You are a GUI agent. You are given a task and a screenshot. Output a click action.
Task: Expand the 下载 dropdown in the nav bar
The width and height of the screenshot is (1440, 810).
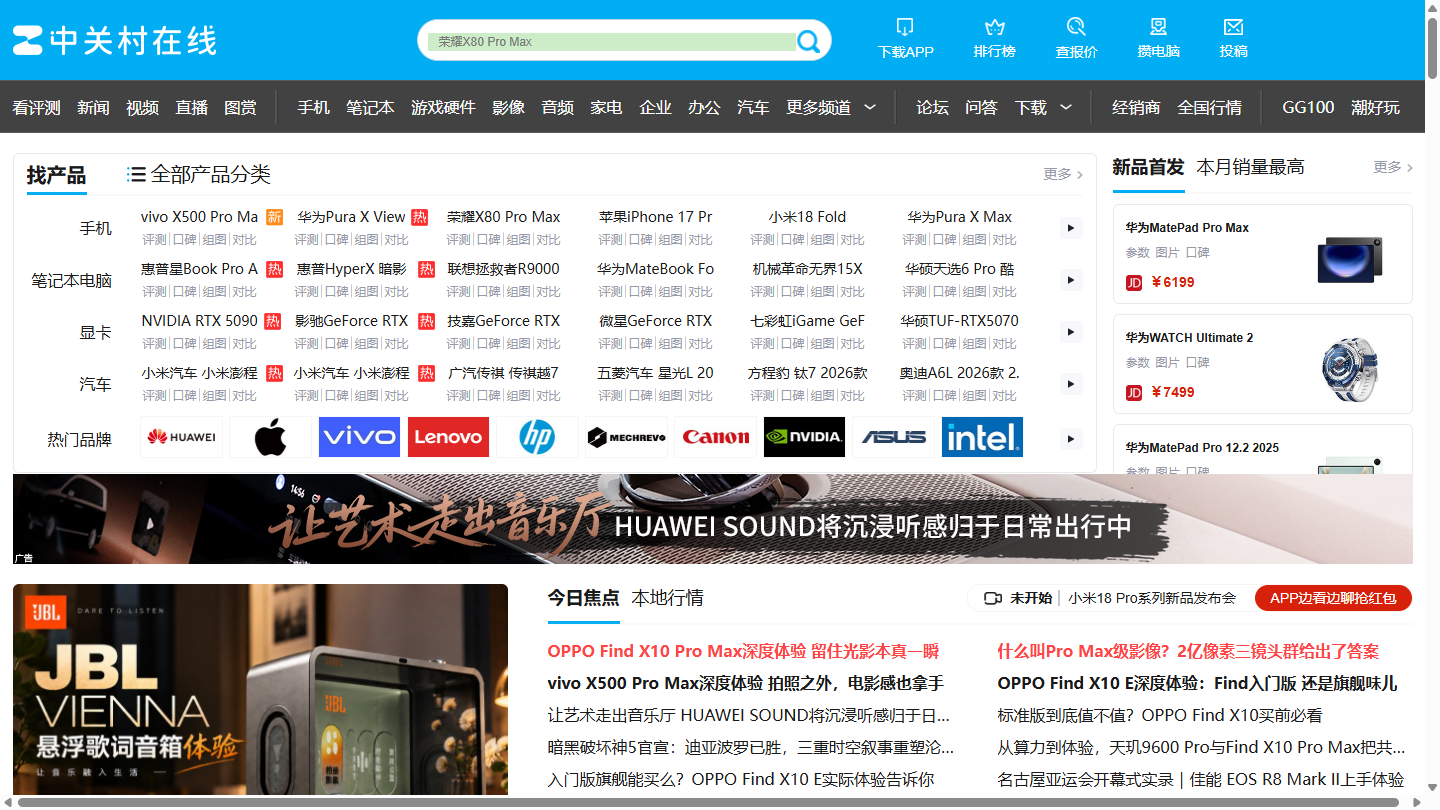click(x=1066, y=107)
